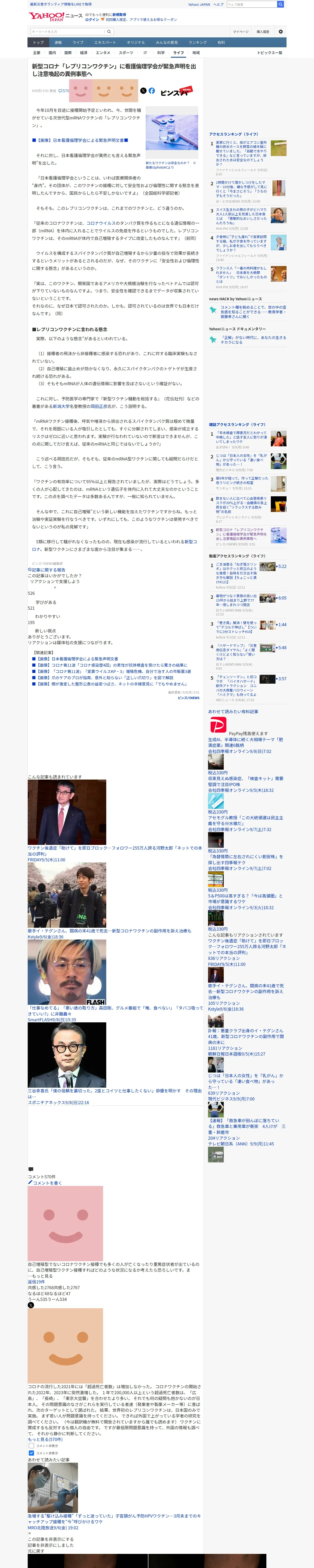Image resolution: width=314 pixels, height=1568 pixels.
Task: Open the ヘルプ link in header
Action: (218, 4)
